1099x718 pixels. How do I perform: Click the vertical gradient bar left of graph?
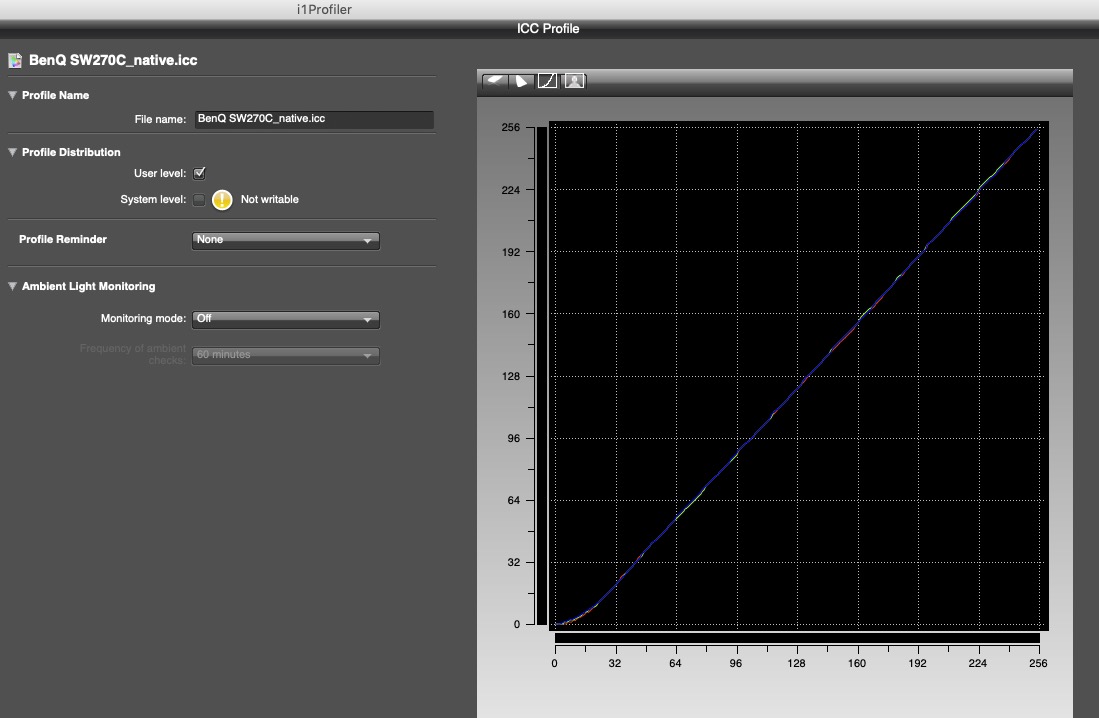coord(541,375)
